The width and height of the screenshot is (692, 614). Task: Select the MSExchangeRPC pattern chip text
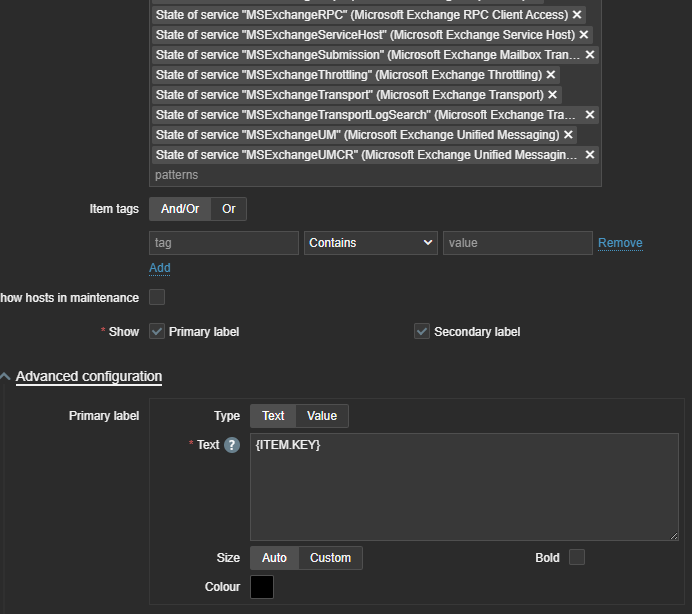pyautogui.click(x=362, y=15)
